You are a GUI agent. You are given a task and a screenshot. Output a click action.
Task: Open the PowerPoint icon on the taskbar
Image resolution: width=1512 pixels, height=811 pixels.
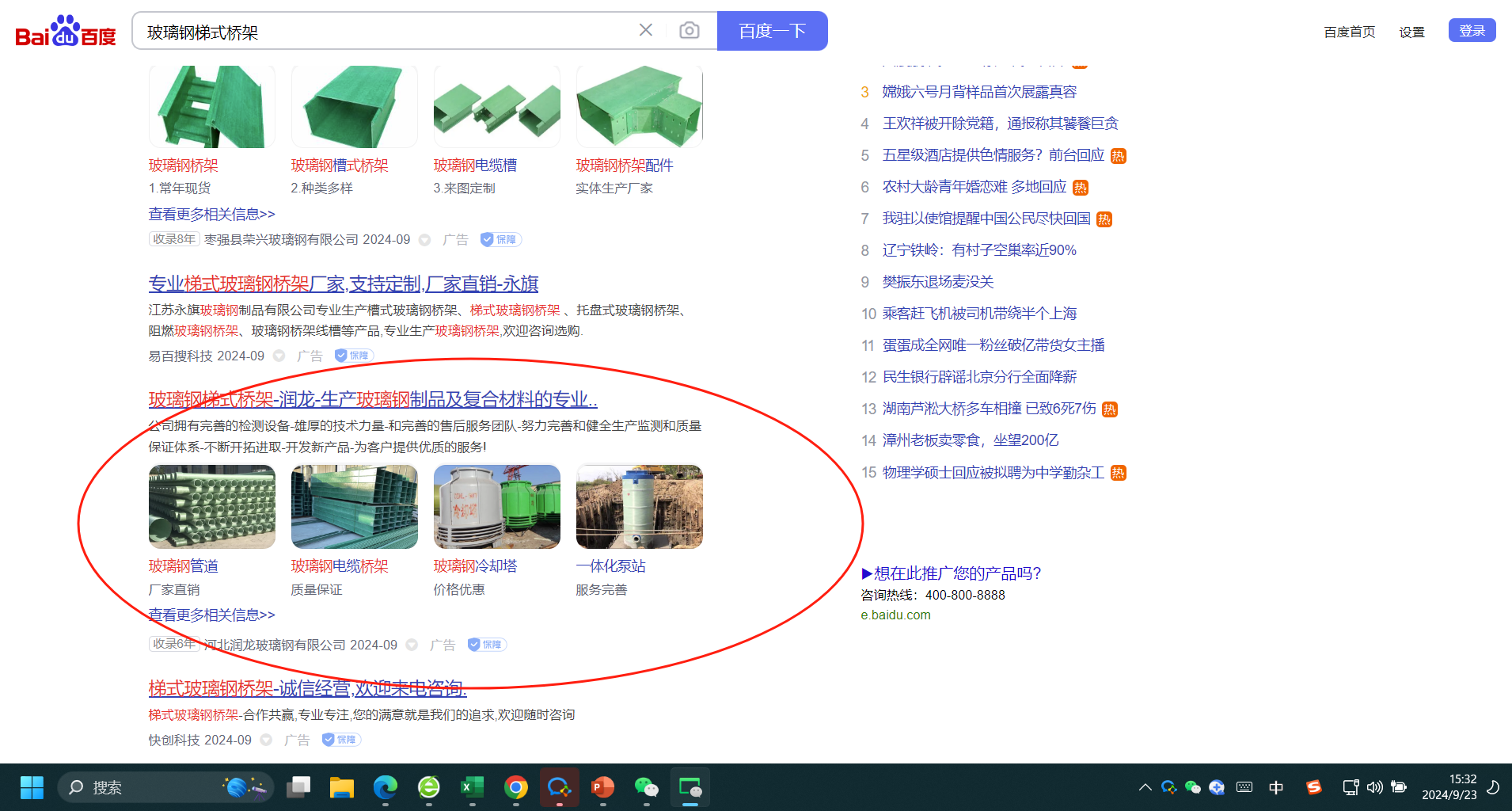point(603,787)
